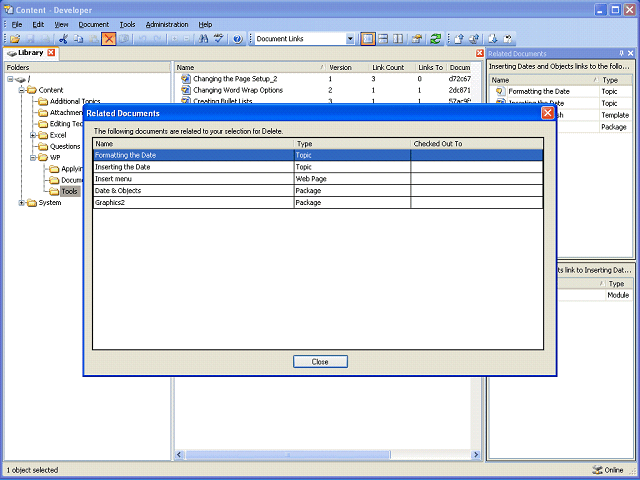Toggle the single pane layout button

click(x=368, y=39)
